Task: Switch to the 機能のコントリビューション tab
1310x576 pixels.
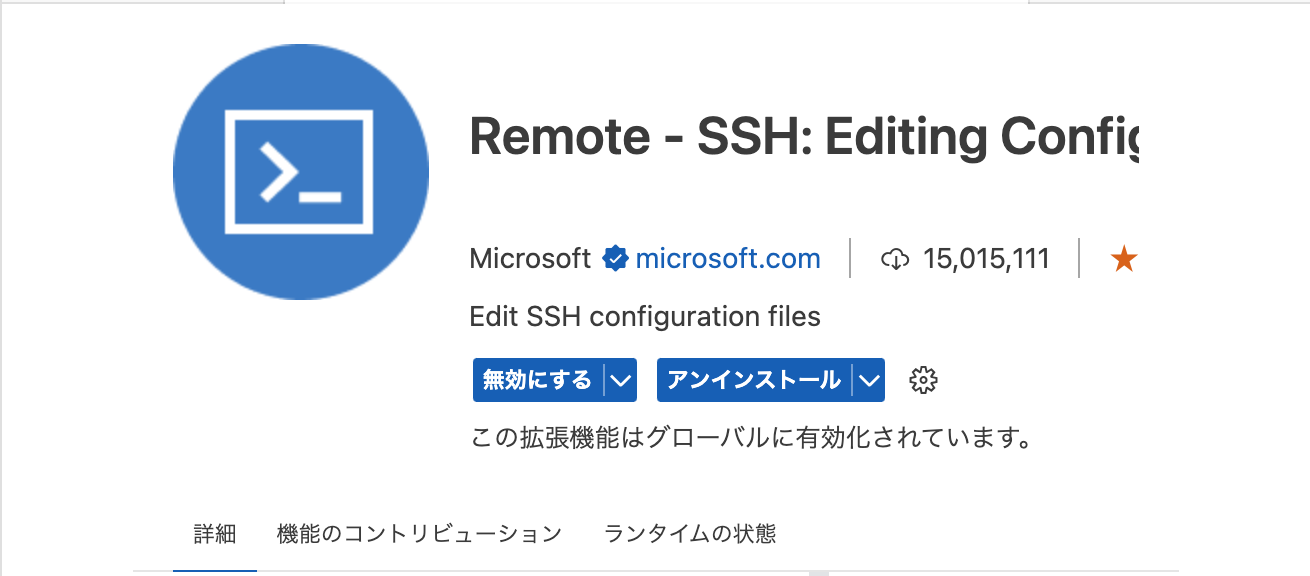Action: pyautogui.click(x=419, y=534)
